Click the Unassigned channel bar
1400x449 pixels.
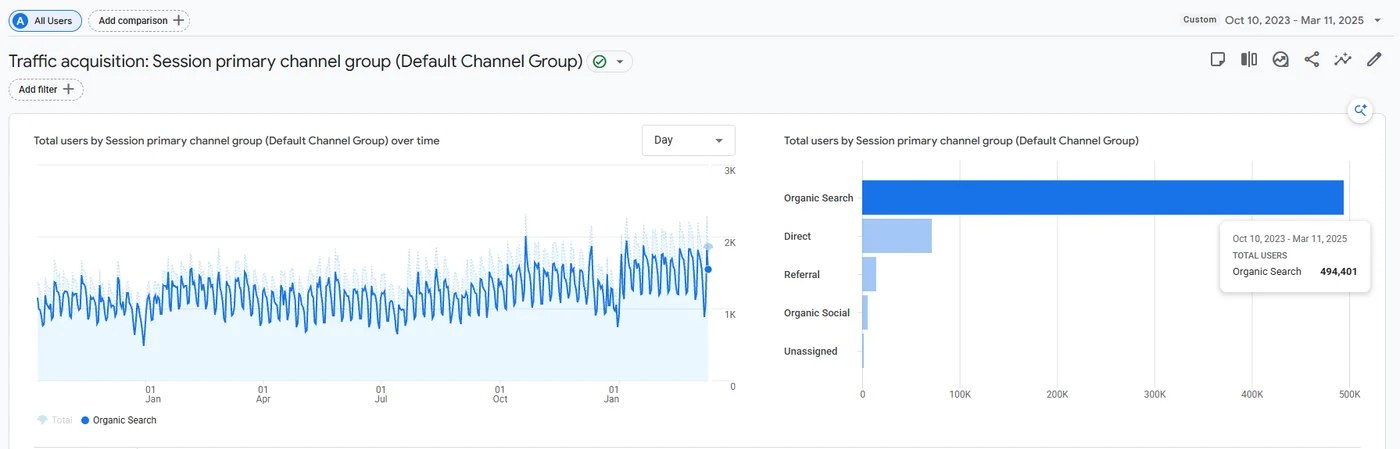pyautogui.click(x=863, y=351)
